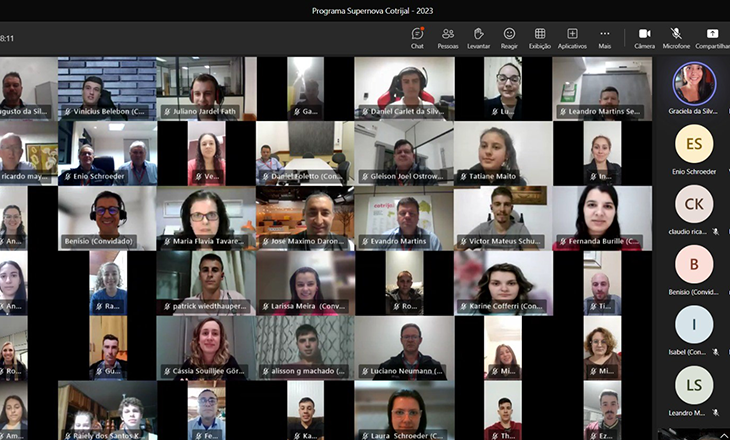Open the Mais options menu
The width and height of the screenshot is (730, 440).
click(x=605, y=38)
